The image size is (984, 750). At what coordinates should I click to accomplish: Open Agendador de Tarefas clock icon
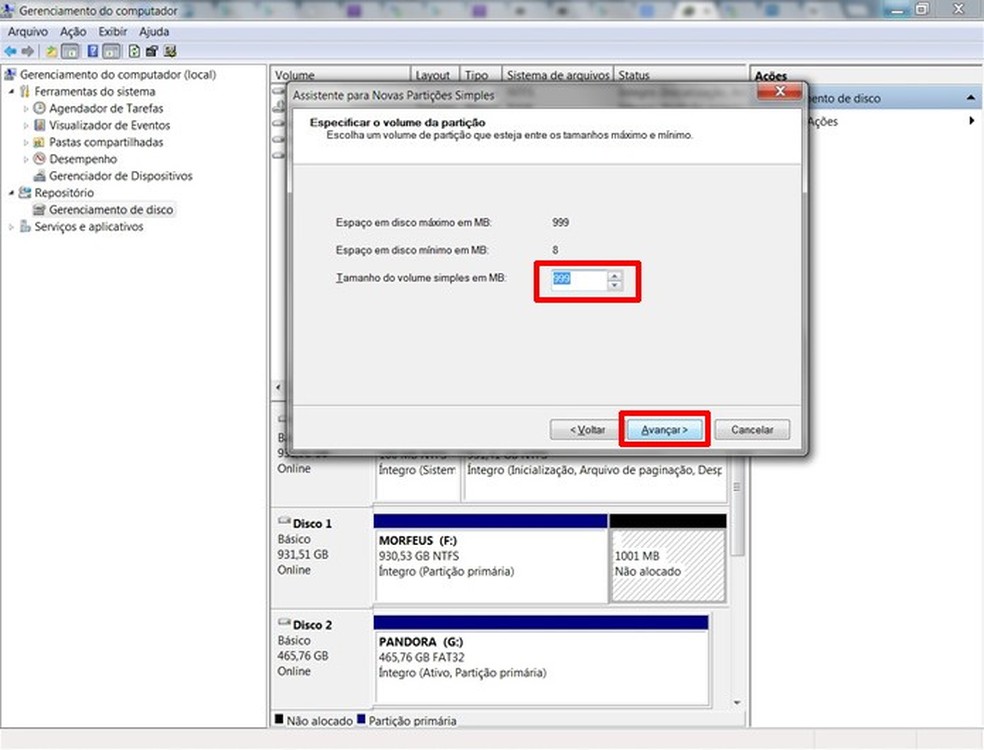pyautogui.click(x=40, y=108)
